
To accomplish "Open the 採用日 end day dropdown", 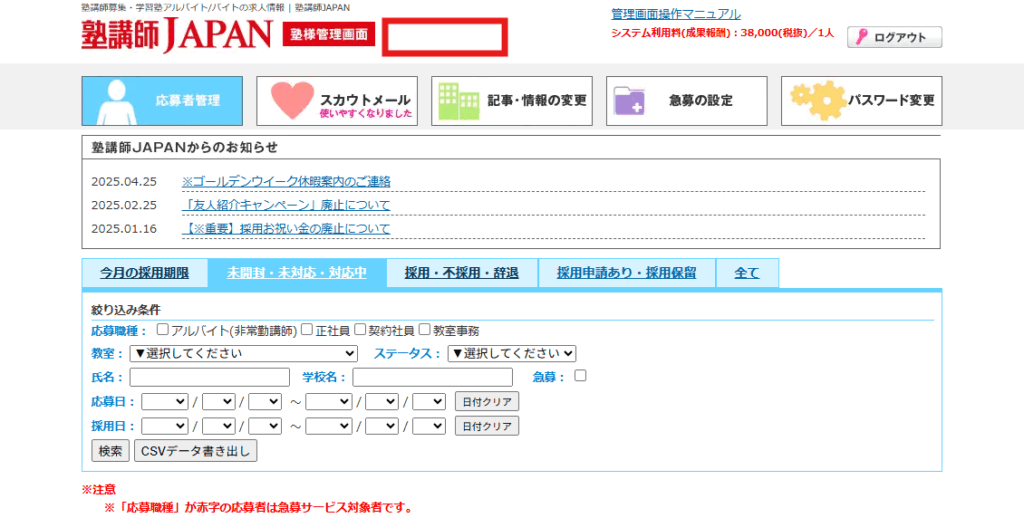I will [428, 426].
